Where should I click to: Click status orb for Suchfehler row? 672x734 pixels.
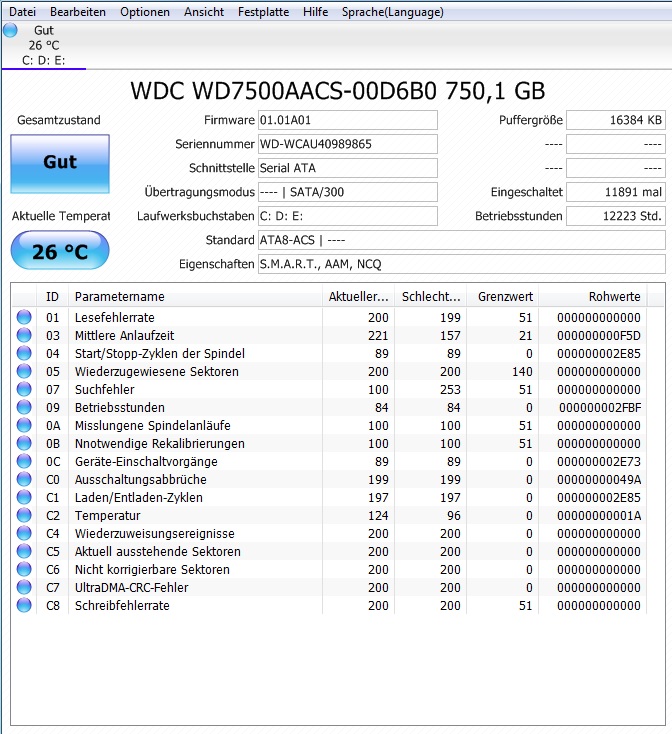click(24, 389)
